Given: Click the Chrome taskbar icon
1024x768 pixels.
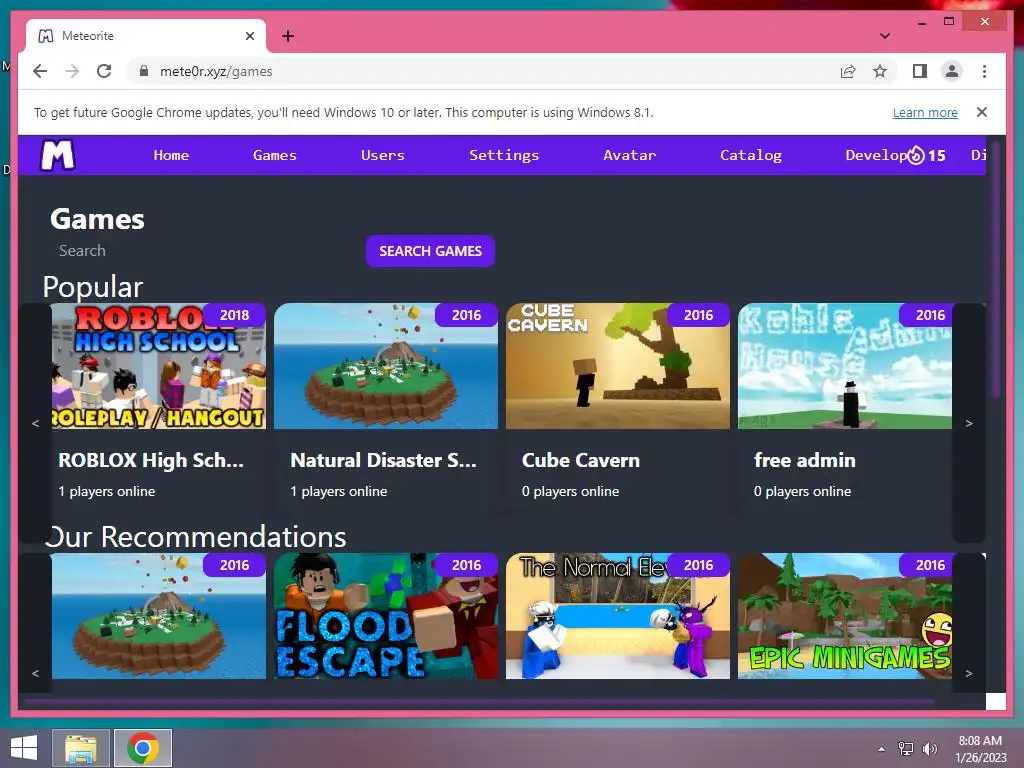Looking at the screenshot, I should pyautogui.click(x=143, y=748).
